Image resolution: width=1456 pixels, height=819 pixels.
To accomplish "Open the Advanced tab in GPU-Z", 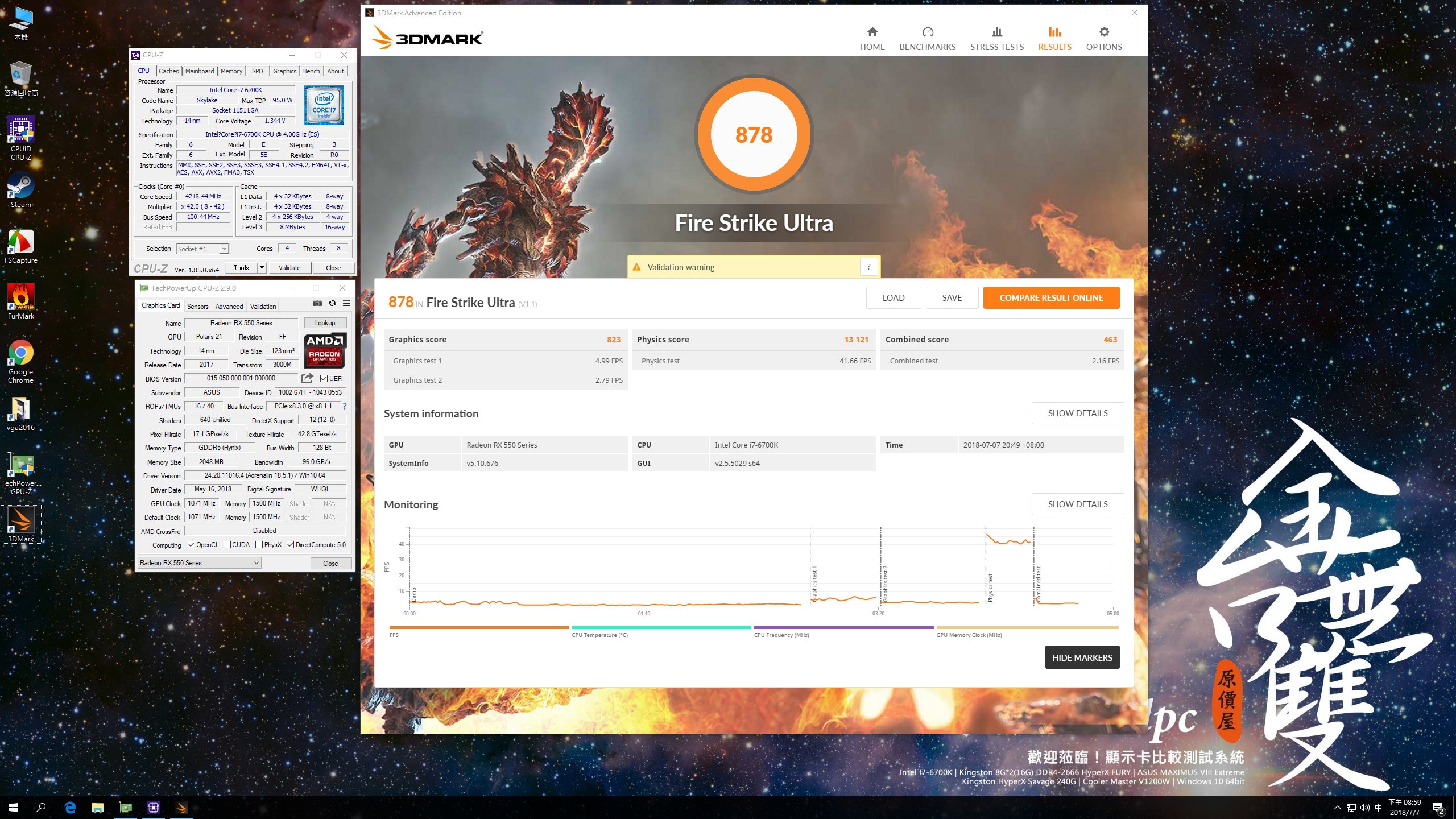I will pos(229,306).
